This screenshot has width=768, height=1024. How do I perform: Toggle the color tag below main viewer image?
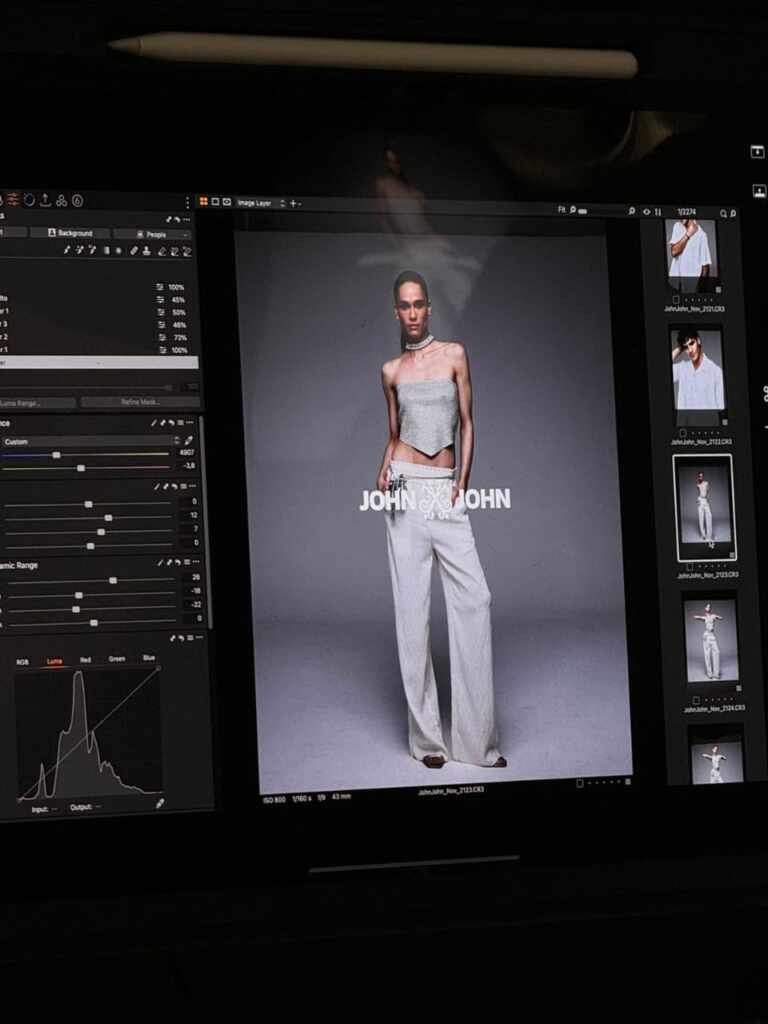[x=628, y=782]
